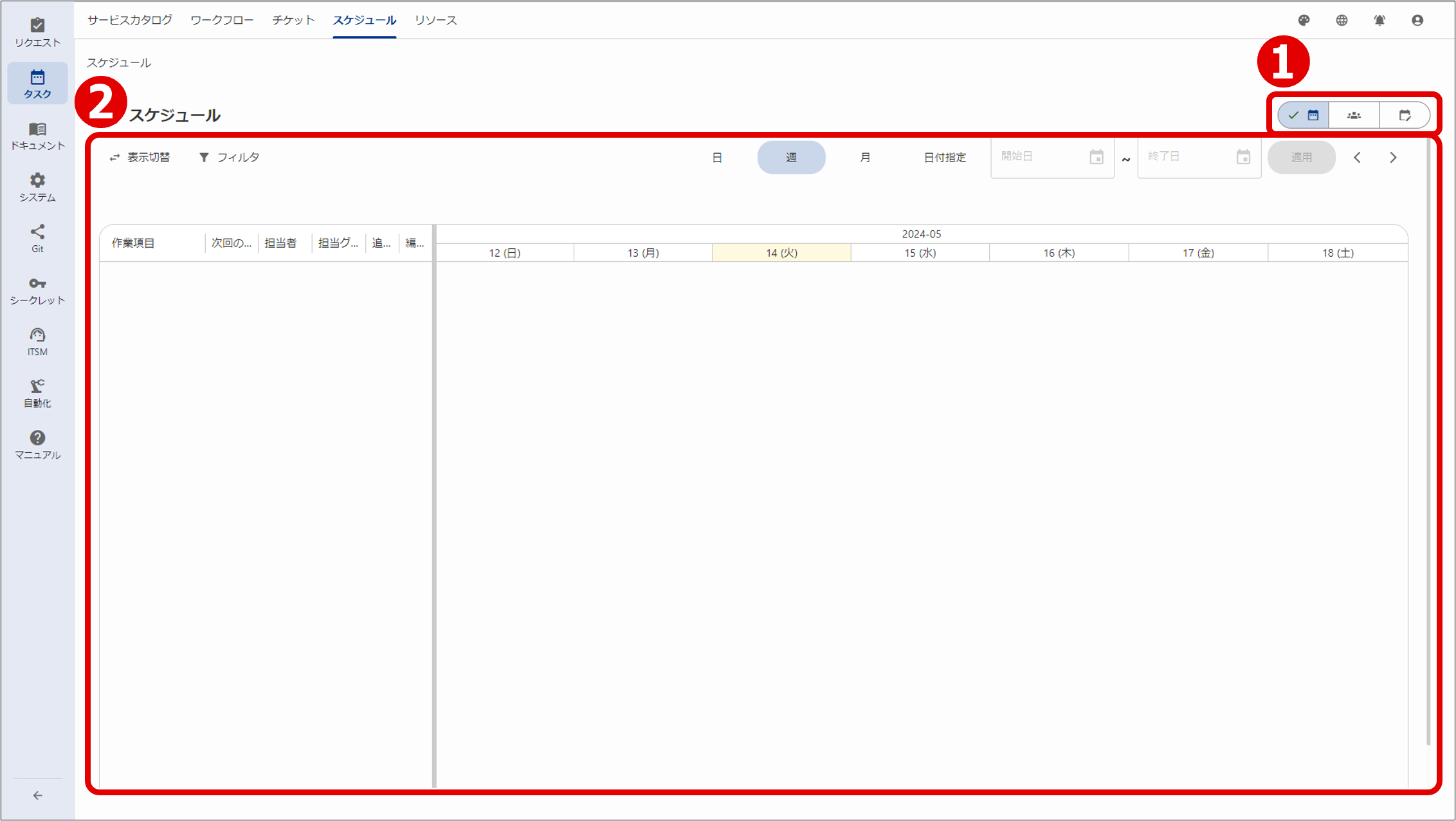
Task: Open the ITSM sidebar icon
Action: [37, 341]
